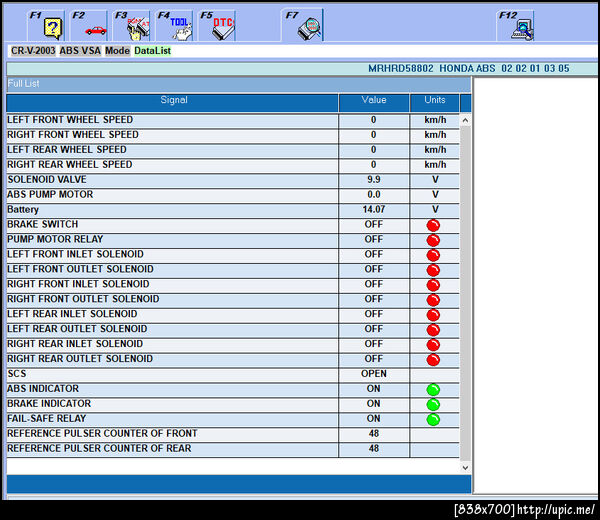Click the Battery value 14.07

(374, 210)
